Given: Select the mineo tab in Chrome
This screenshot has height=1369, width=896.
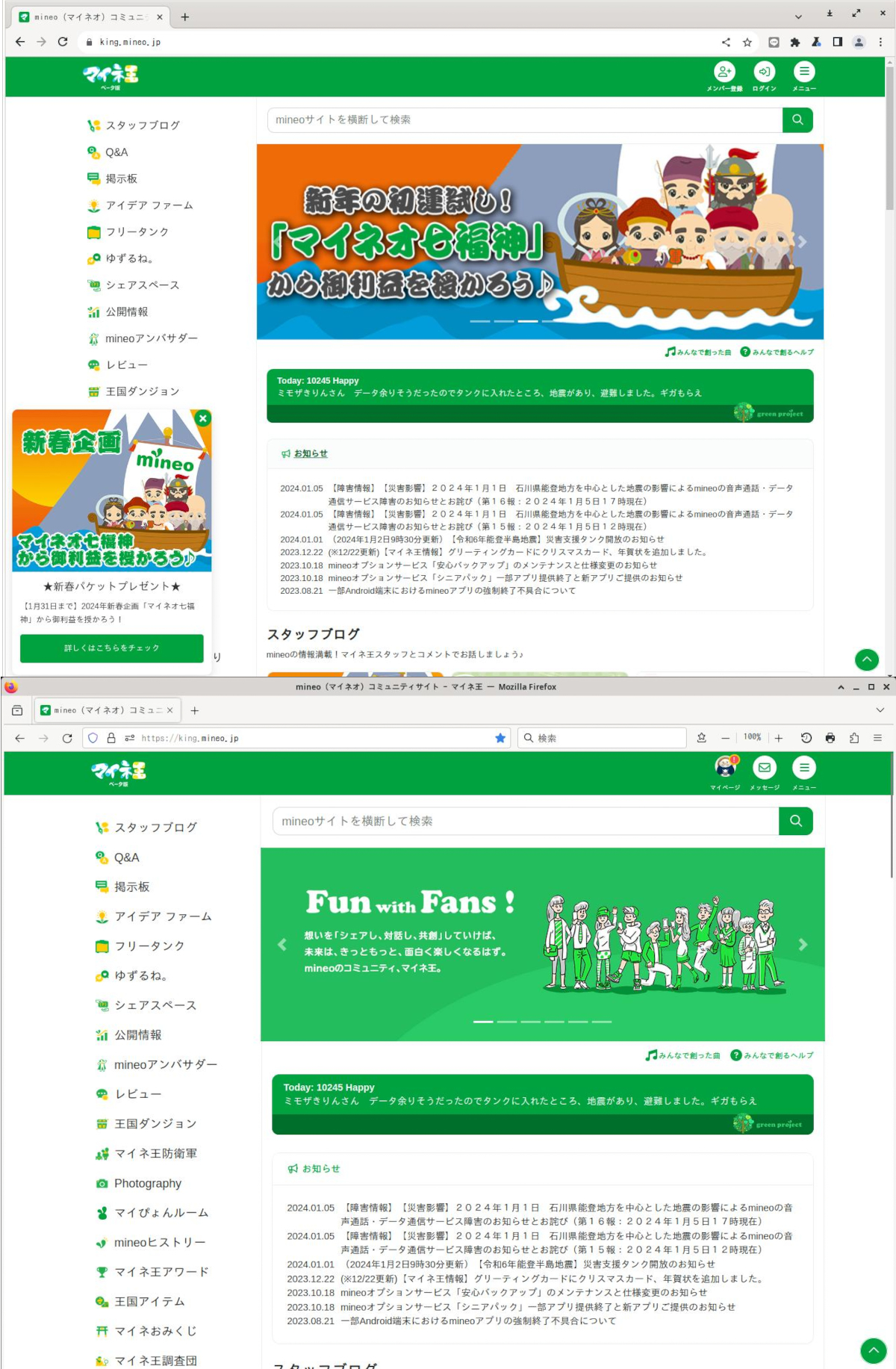Looking at the screenshot, I should [91, 16].
